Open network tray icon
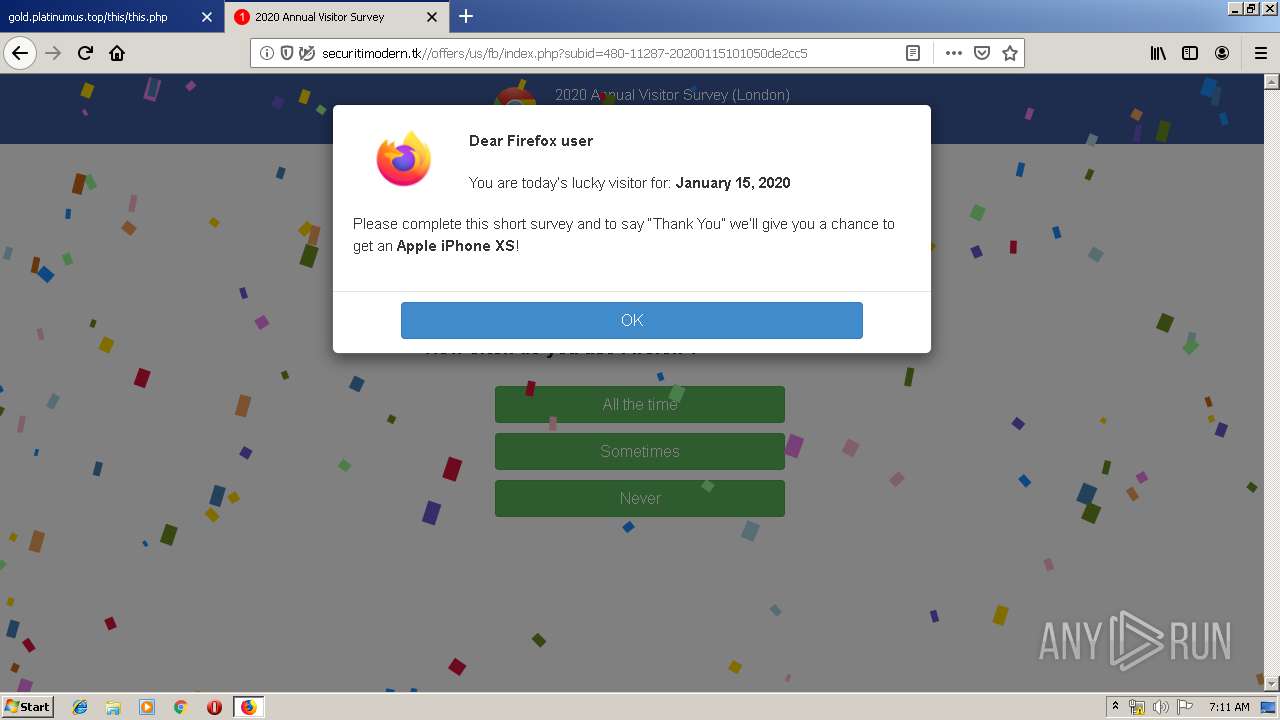 (x=1137, y=707)
